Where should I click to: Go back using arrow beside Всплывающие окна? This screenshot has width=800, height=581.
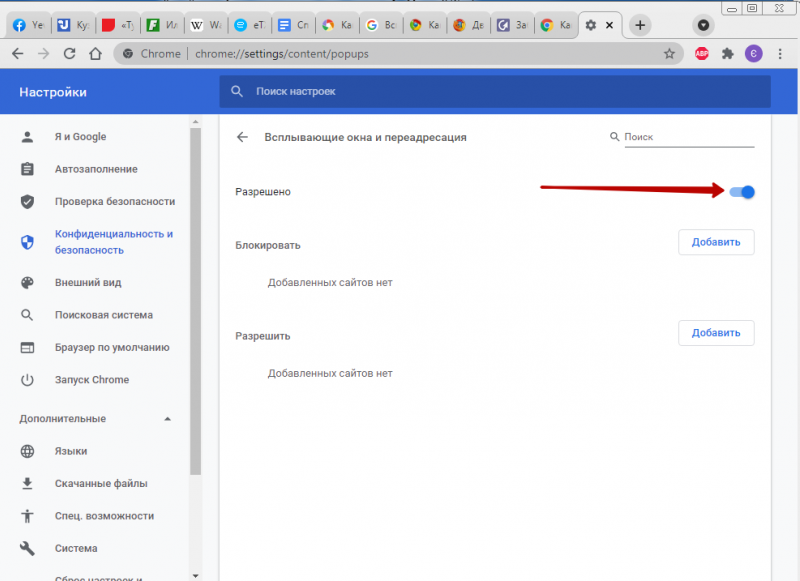242,137
